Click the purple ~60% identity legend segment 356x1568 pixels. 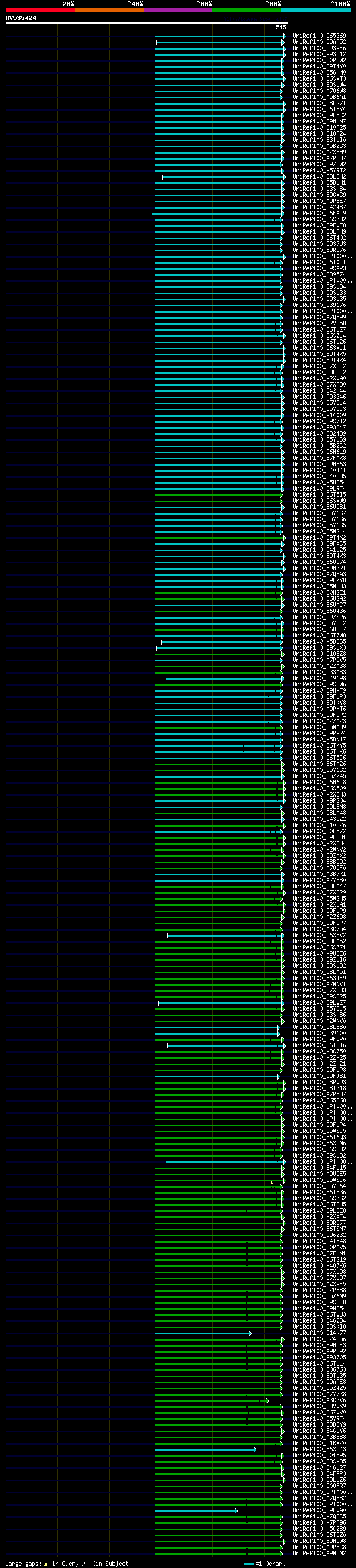point(177,10)
